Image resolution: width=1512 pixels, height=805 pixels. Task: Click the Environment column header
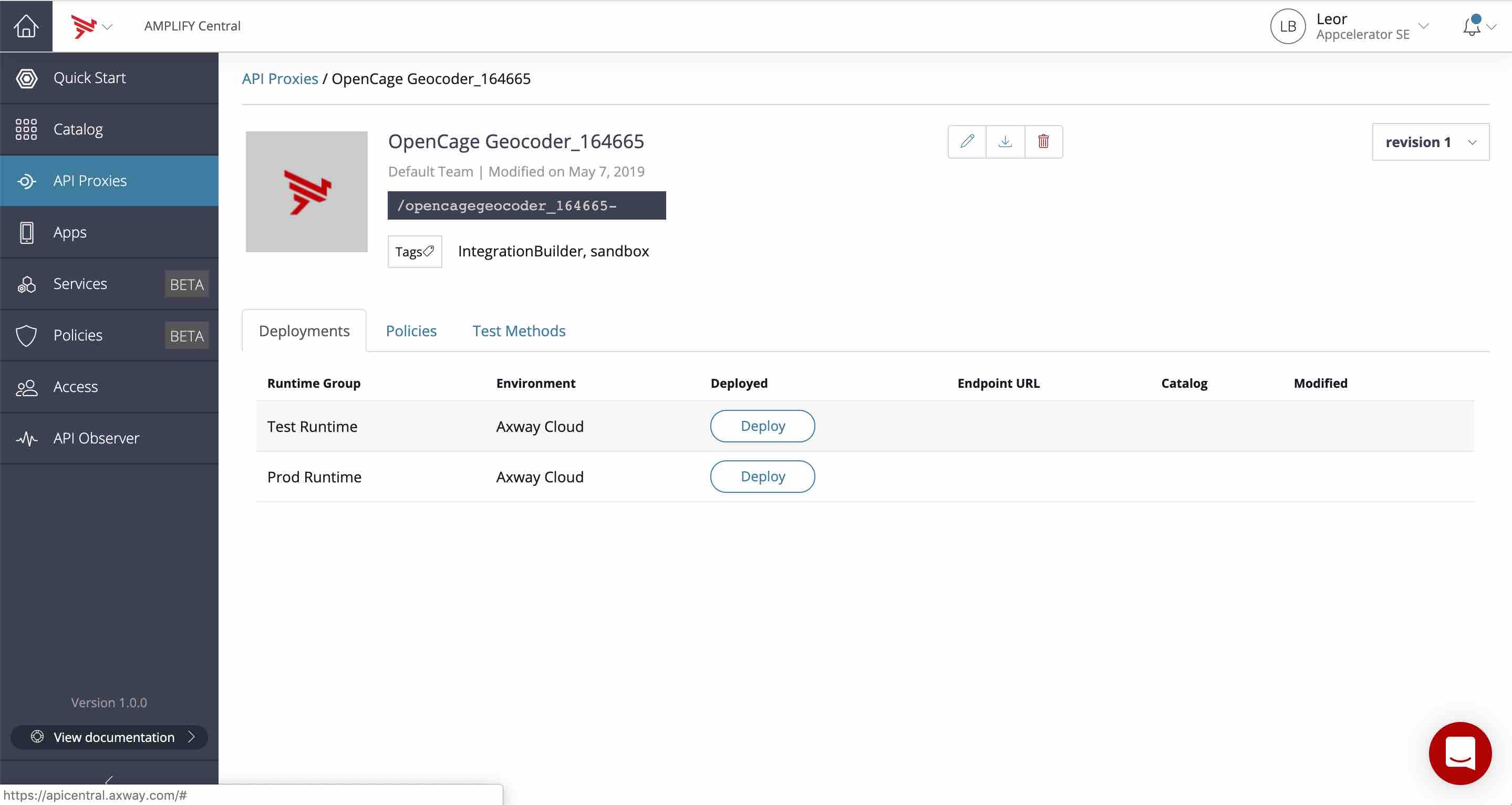tap(535, 383)
